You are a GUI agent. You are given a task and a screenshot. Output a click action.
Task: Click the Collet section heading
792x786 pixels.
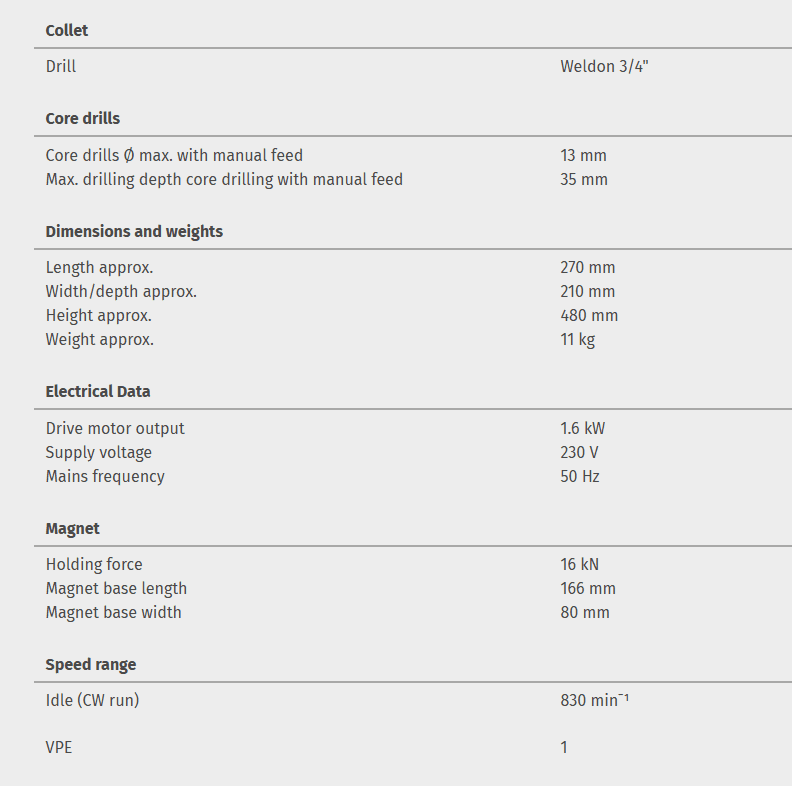tap(67, 30)
